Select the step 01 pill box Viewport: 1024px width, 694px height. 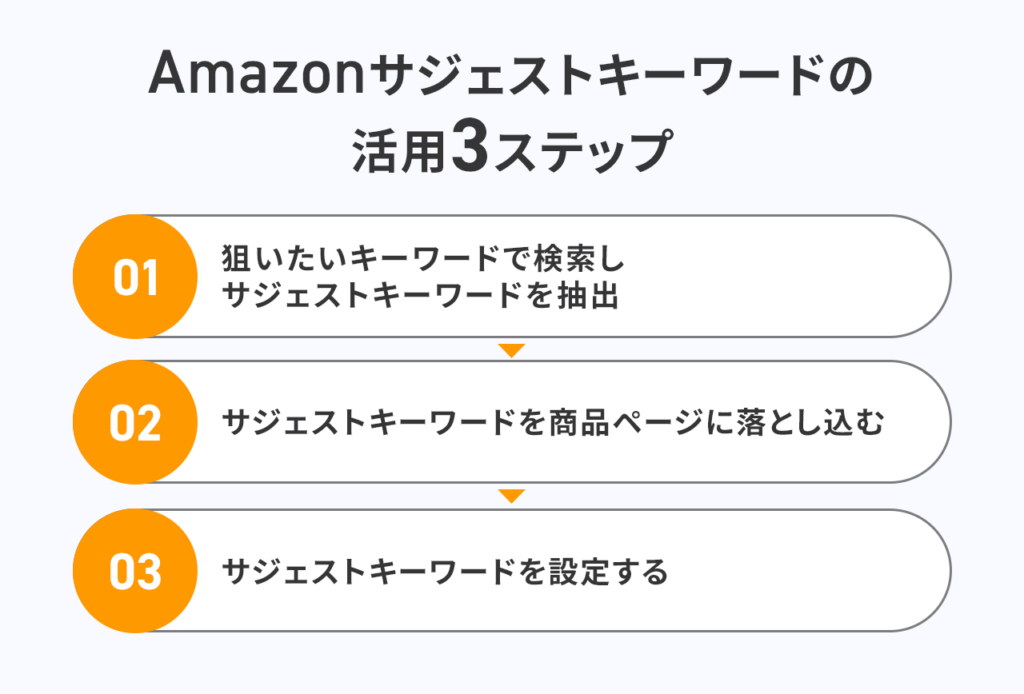point(511,276)
